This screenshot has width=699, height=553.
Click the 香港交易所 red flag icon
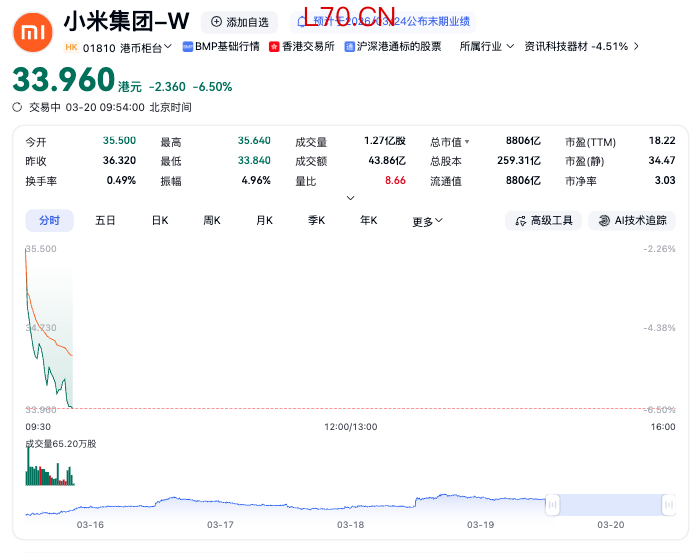click(274, 47)
